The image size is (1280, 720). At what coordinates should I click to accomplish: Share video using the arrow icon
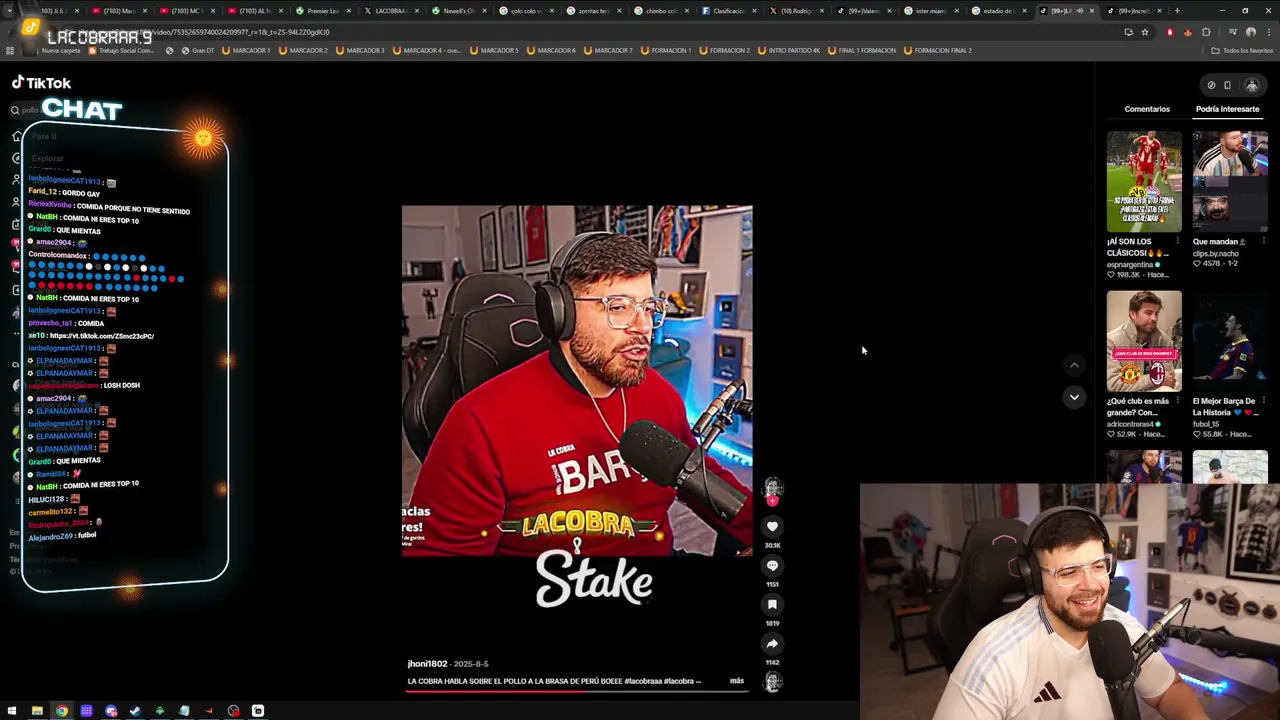coord(772,643)
